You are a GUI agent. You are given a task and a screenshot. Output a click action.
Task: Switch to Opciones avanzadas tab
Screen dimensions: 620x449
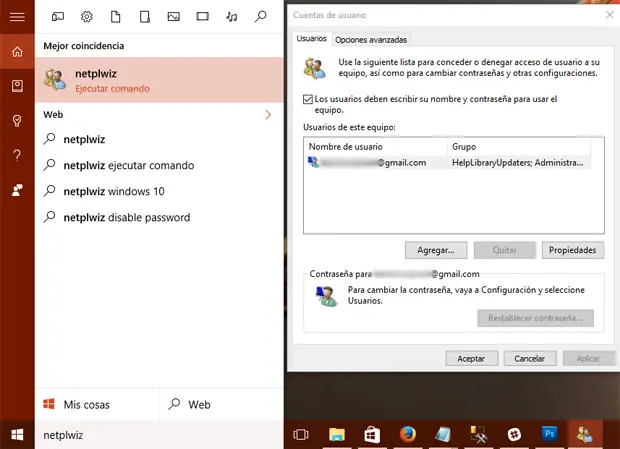pos(371,40)
